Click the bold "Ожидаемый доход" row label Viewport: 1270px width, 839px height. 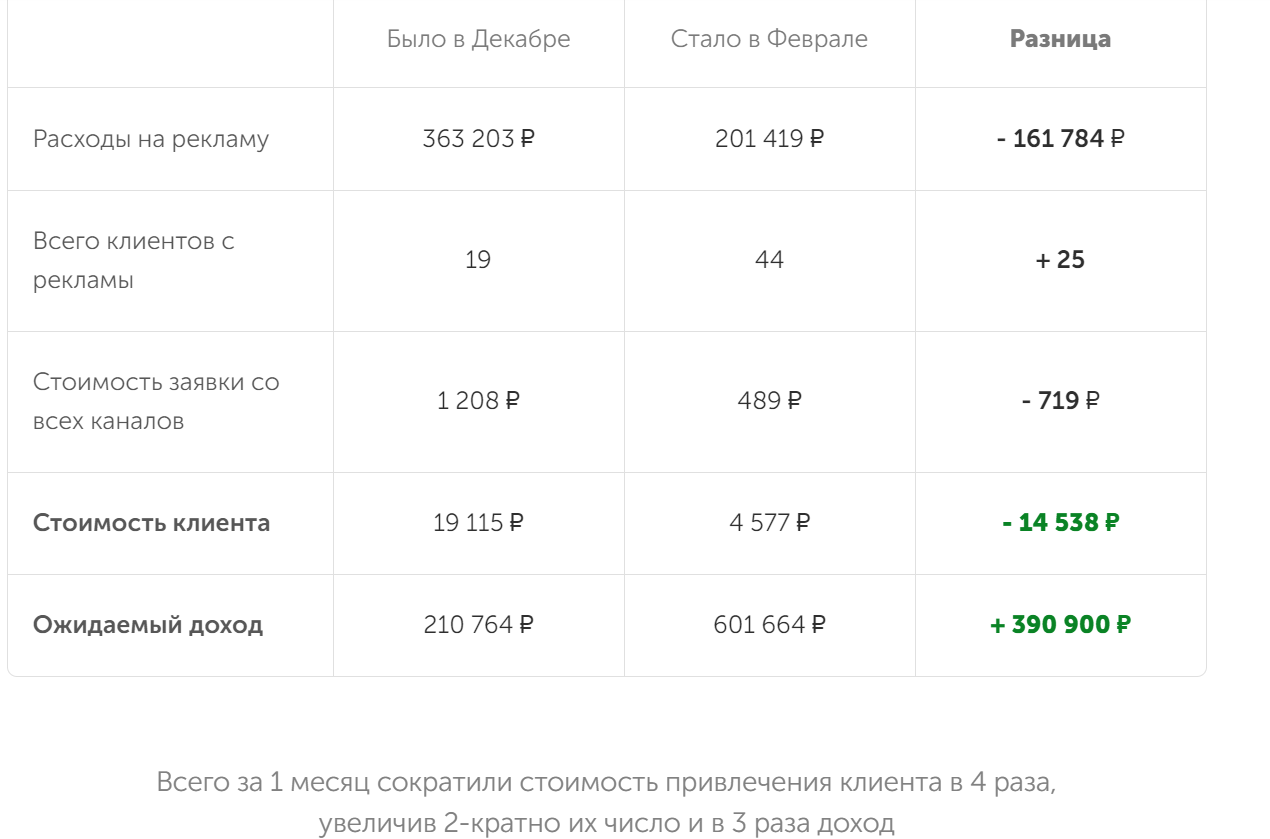pos(148,625)
